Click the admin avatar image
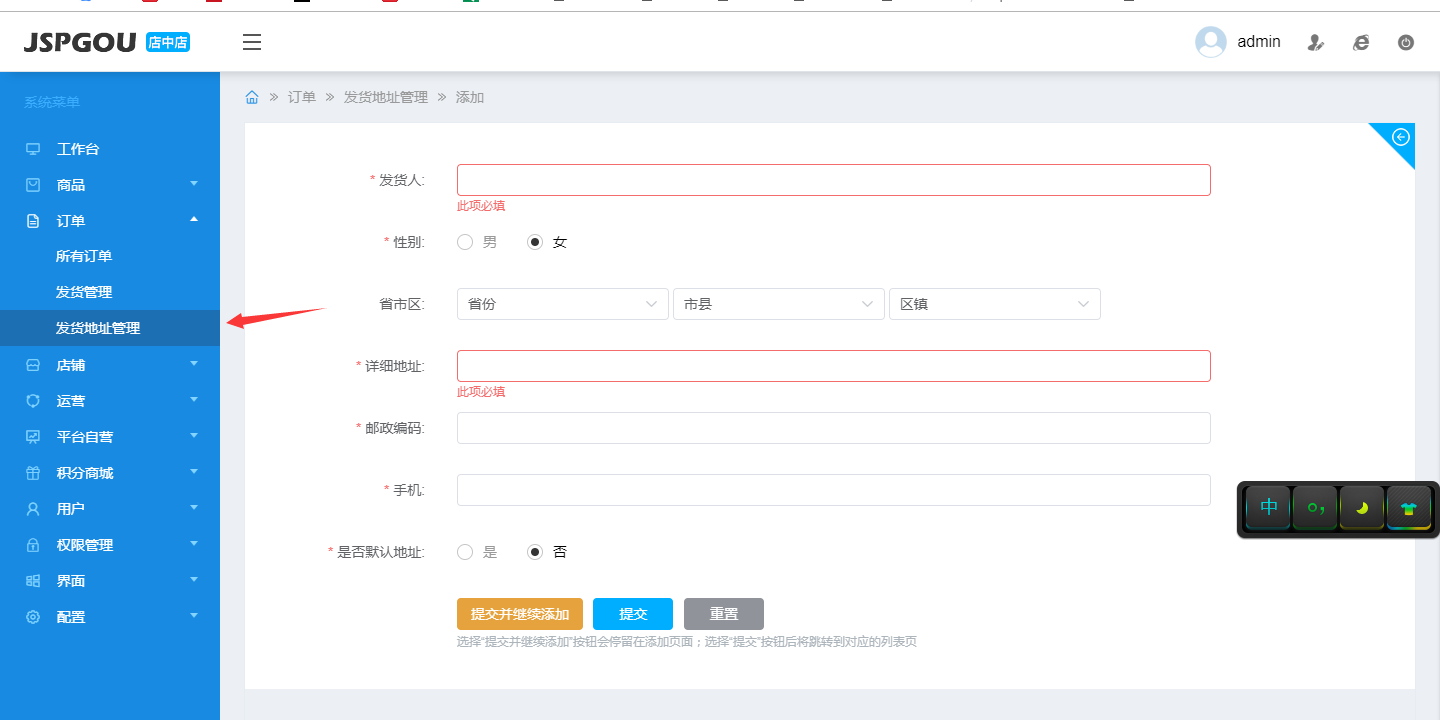 (x=1210, y=42)
